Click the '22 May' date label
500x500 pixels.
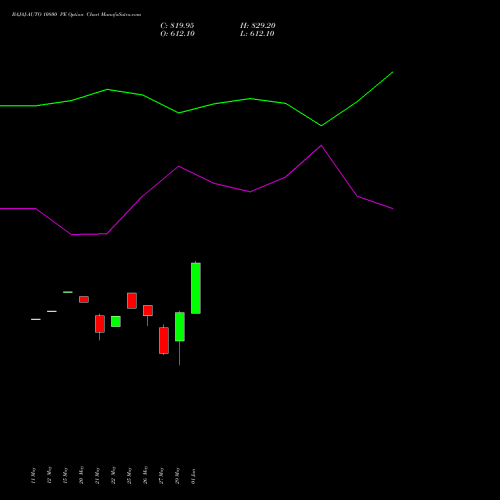pyautogui.click(x=113, y=476)
